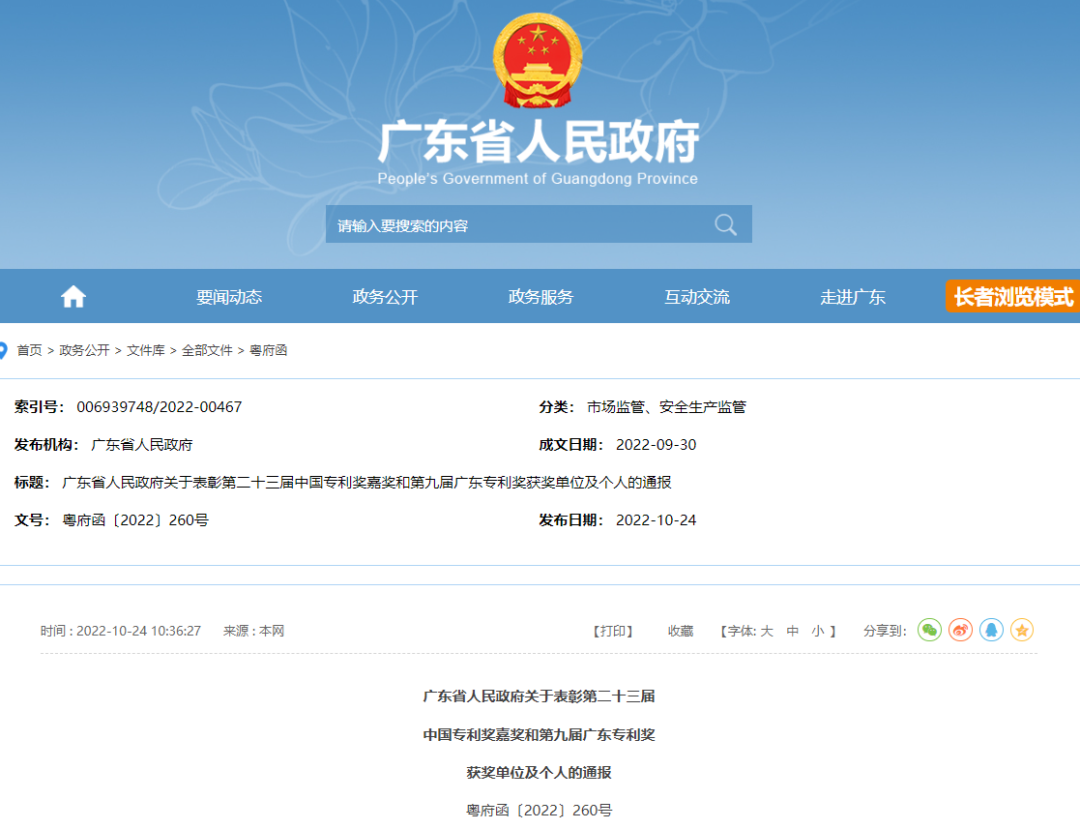The height and width of the screenshot is (829, 1080).
Task: Click the yellow star share icon
Action: pos(1022,630)
